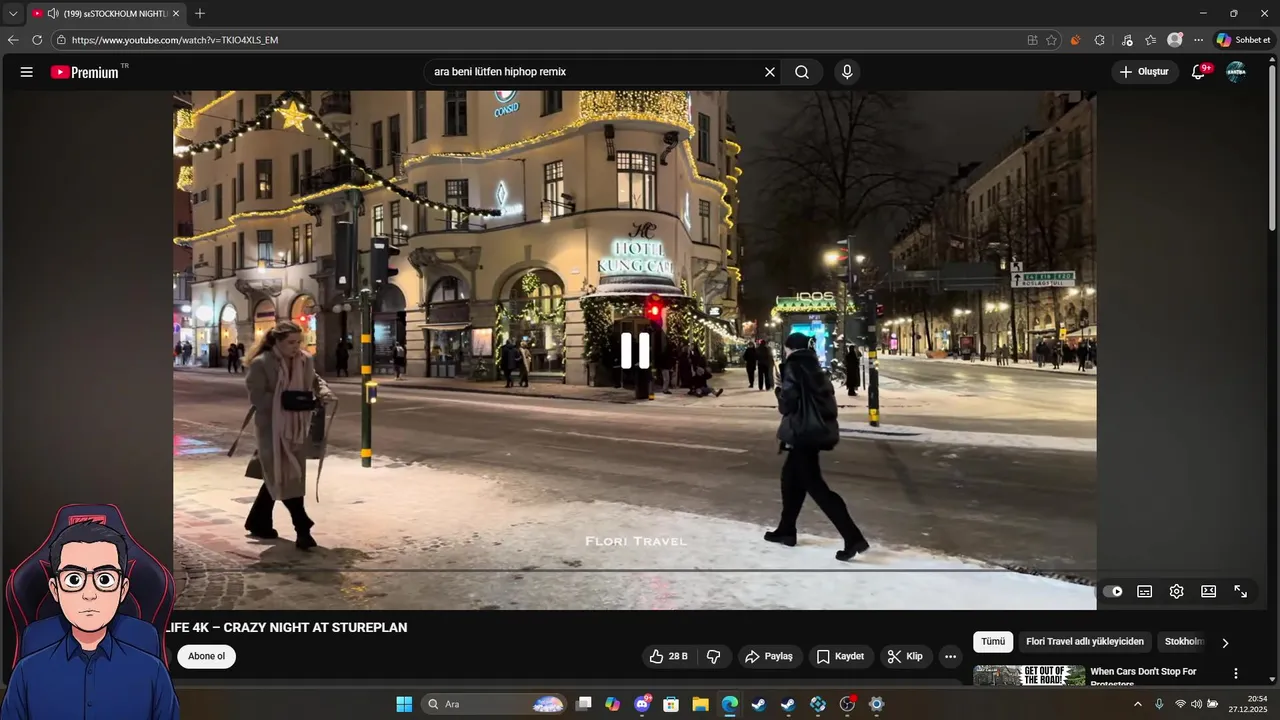The width and height of the screenshot is (1280, 720).
Task: Open the When Cars Don't Stop title
Action: [1143, 677]
